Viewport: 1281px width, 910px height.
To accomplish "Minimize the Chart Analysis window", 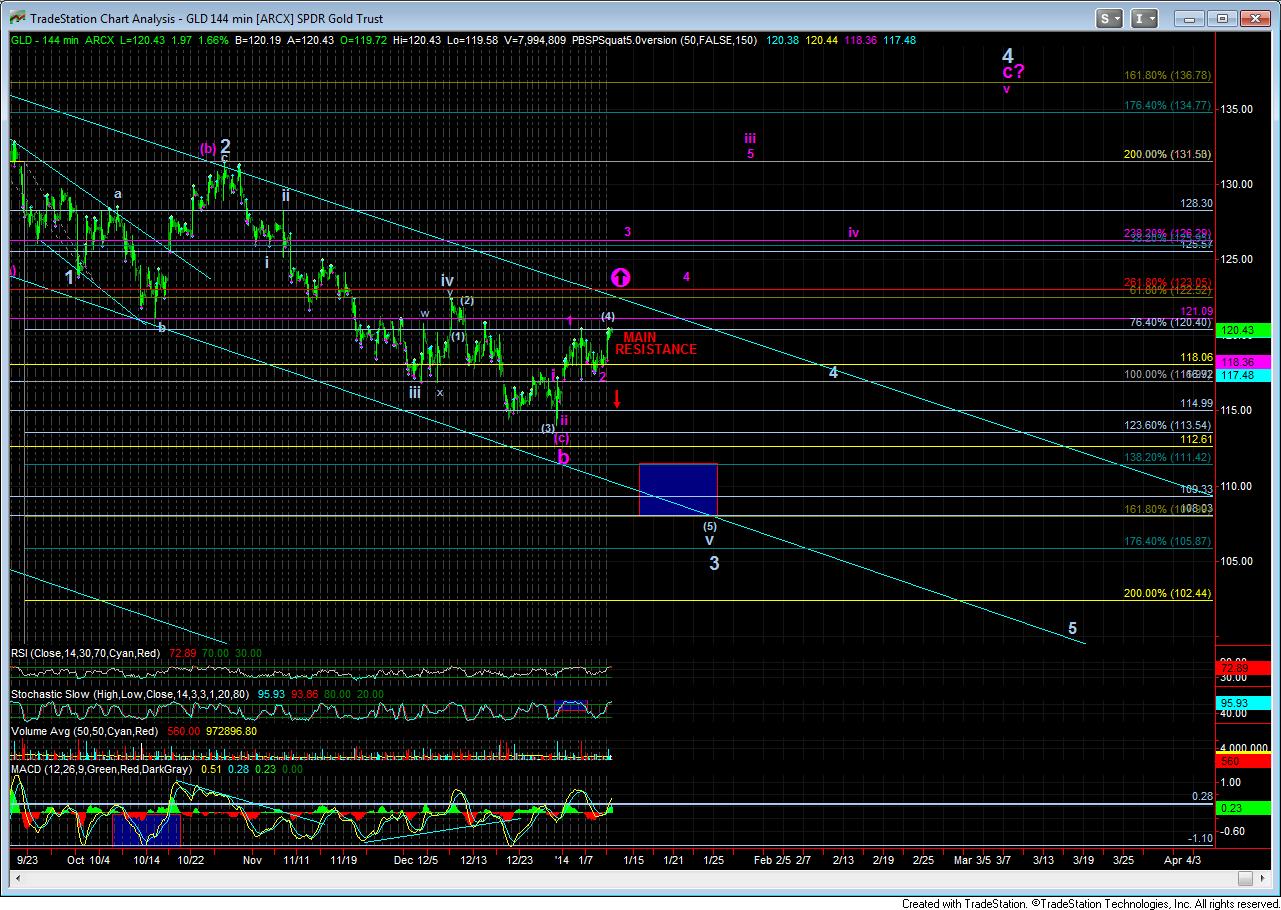I will pyautogui.click(x=1188, y=18).
